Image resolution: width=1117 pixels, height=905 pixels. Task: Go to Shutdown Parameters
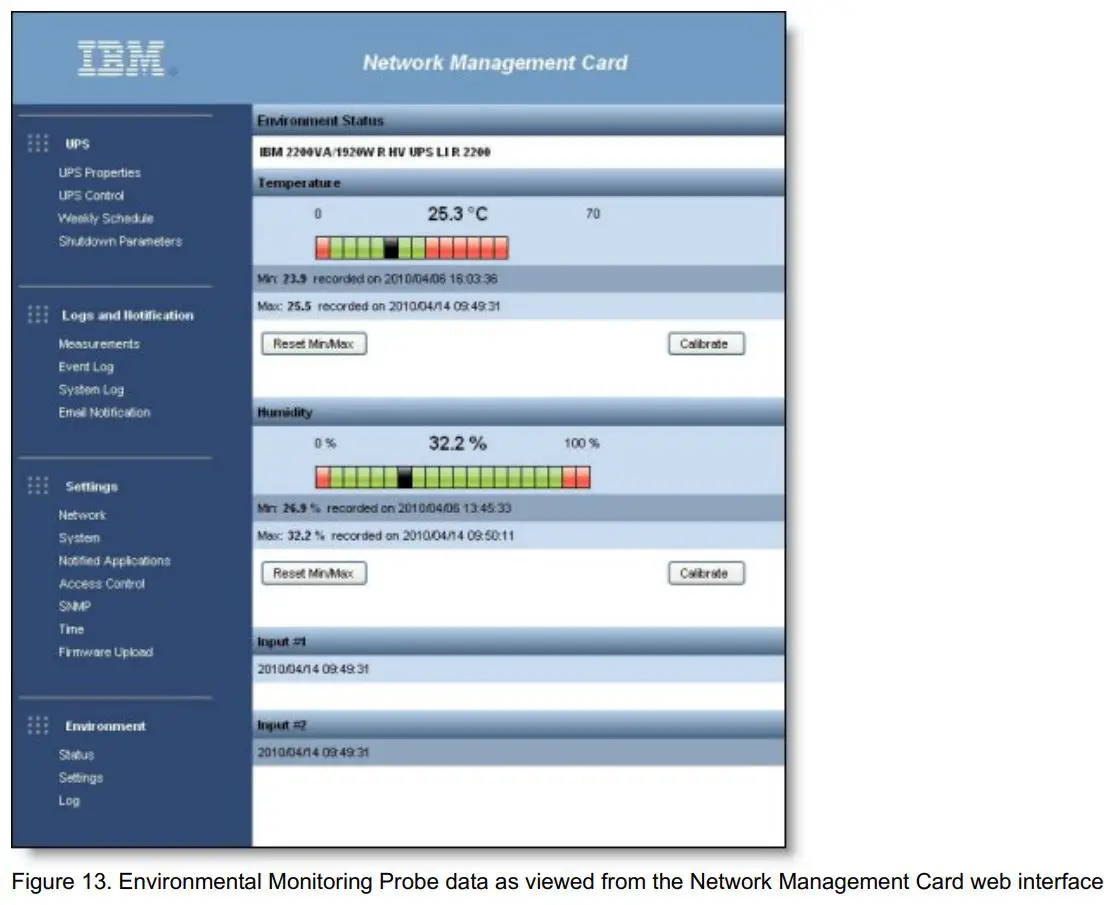[120, 241]
